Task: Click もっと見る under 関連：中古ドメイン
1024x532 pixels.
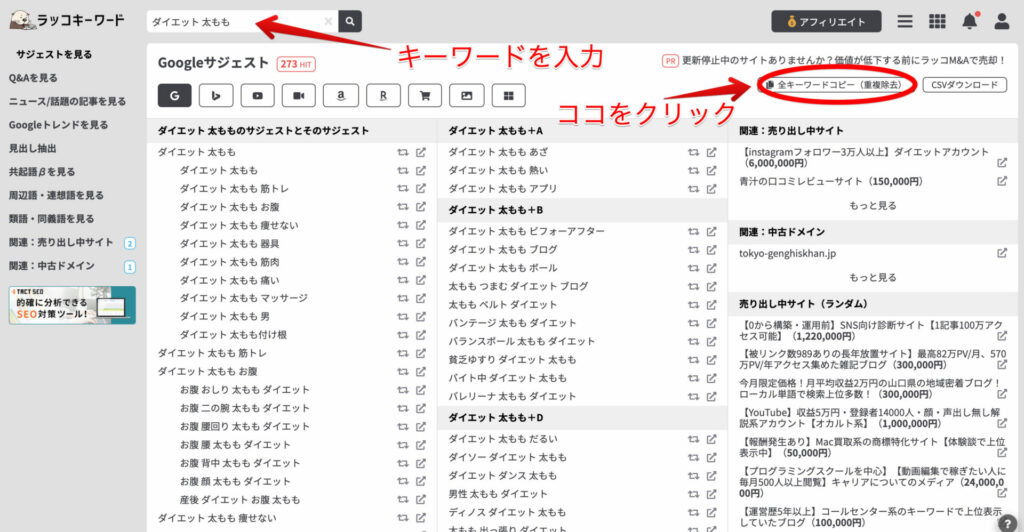Action: point(872,277)
